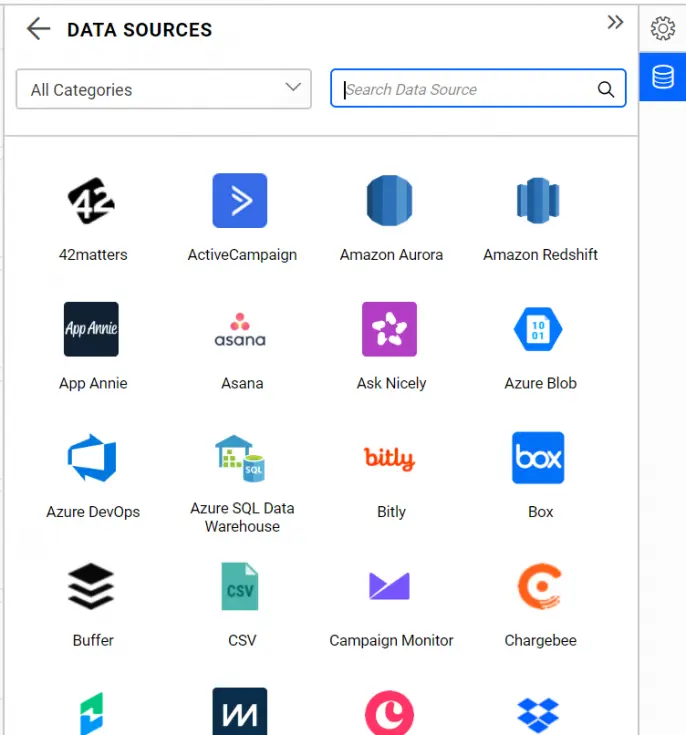
Task: Click the Asana connector icon
Action: point(240,329)
